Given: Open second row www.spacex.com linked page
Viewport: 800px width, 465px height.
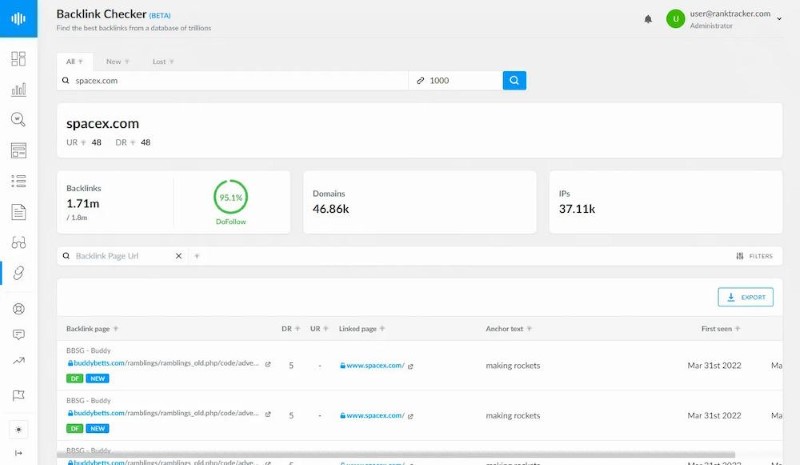Looking at the screenshot, I should (x=372, y=415).
